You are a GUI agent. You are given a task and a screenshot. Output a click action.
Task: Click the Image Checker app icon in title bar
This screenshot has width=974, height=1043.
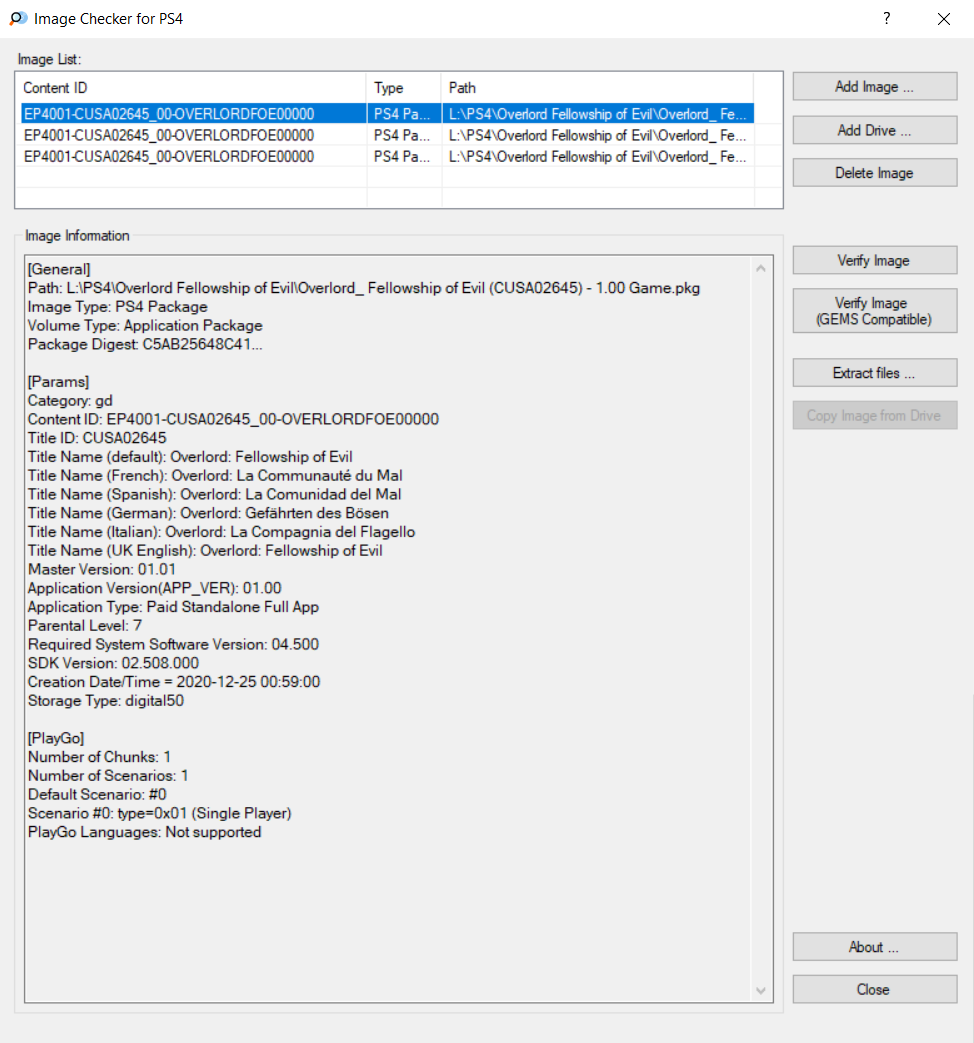[x=17, y=19]
